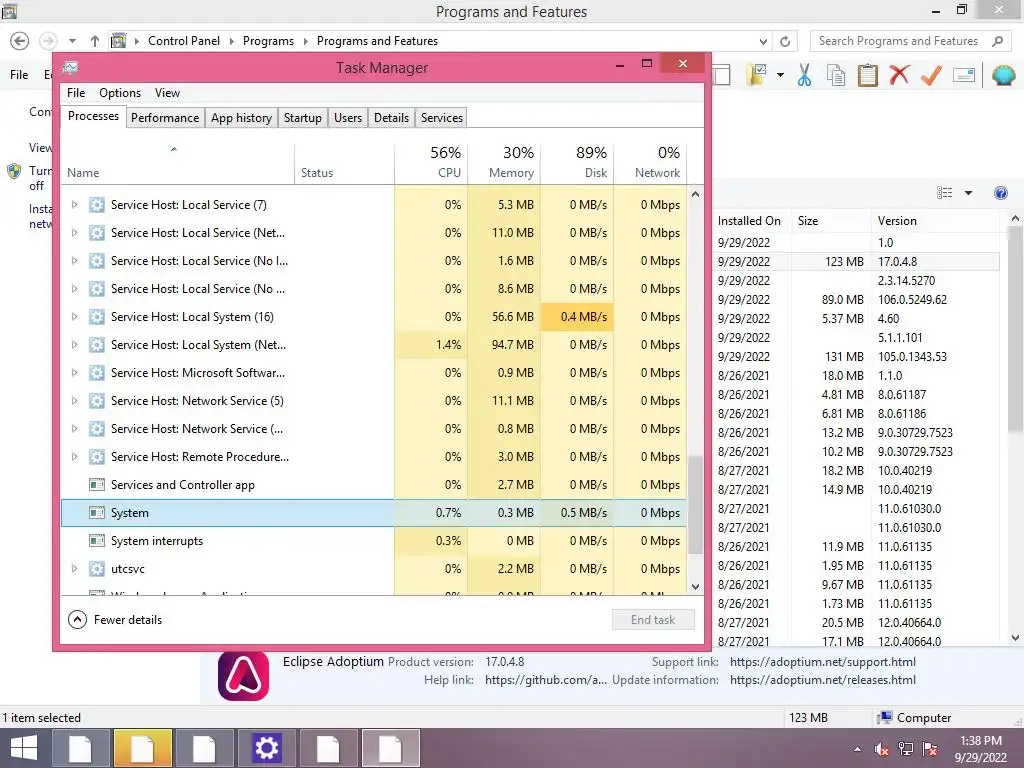Open the adoptium.net support link

pos(822,662)
